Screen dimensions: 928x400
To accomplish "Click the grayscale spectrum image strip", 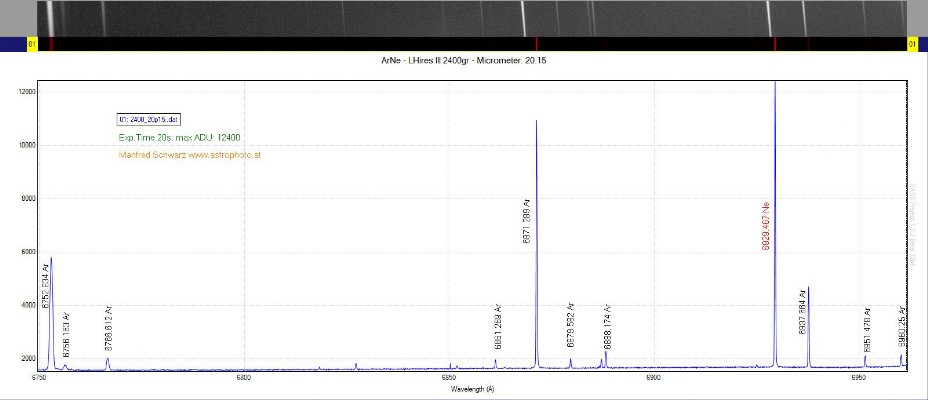I will pos(472,19).
